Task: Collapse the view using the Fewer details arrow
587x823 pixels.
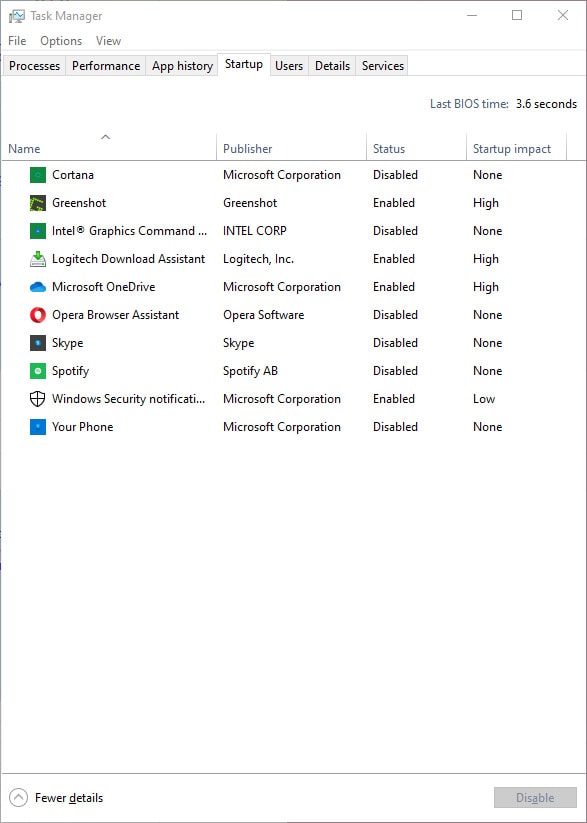Action: (x=18, y=798)
